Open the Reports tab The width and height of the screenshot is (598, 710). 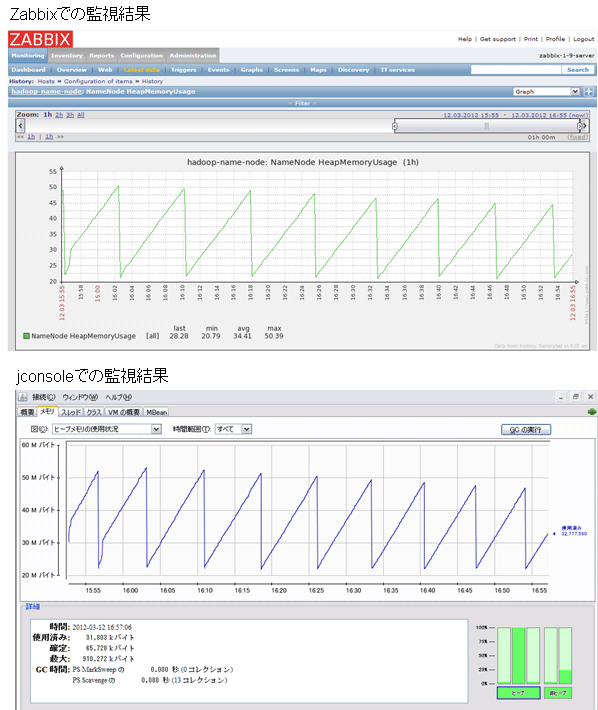click(101, 55)
